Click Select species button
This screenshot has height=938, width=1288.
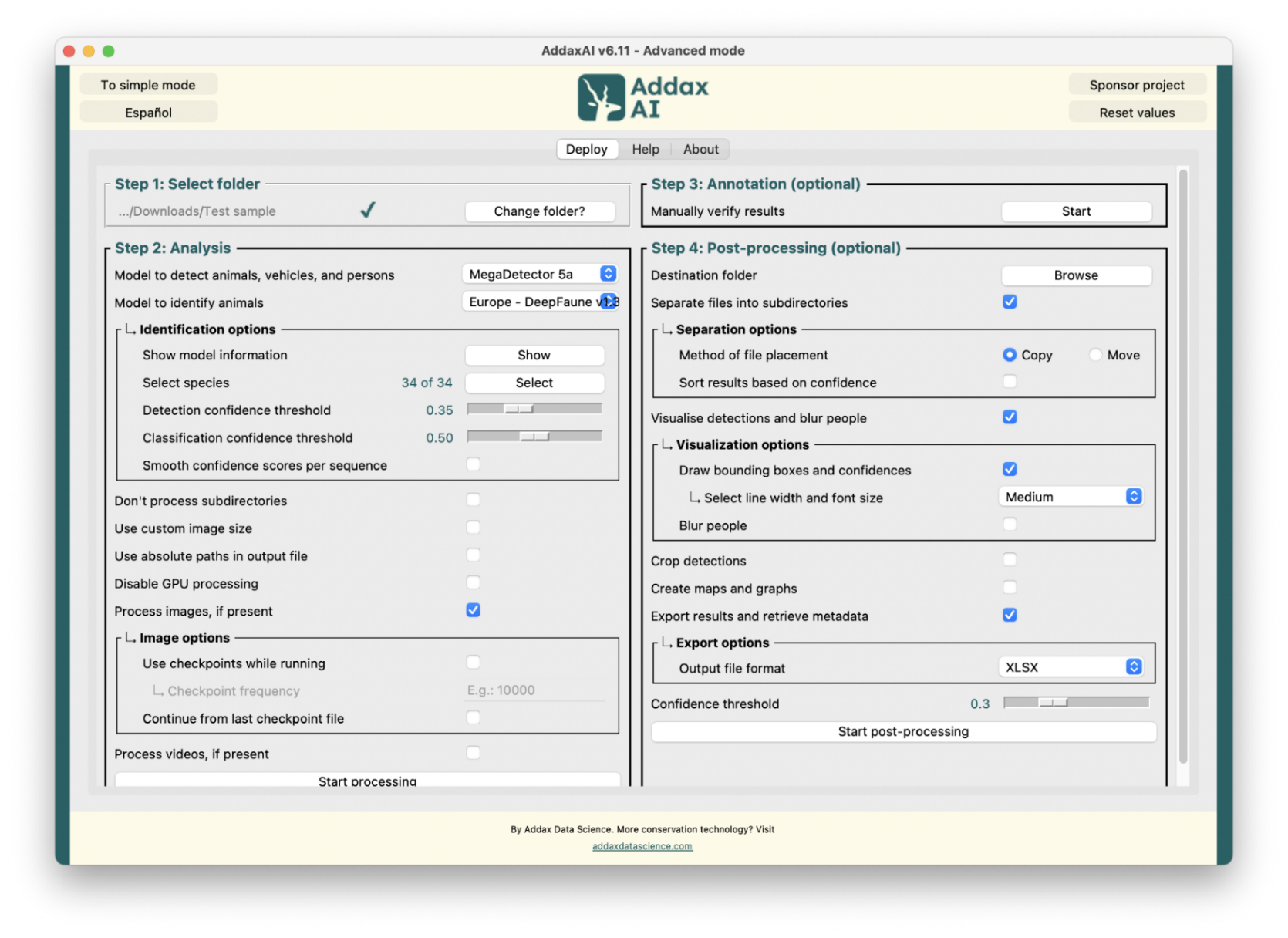(534, 383)
